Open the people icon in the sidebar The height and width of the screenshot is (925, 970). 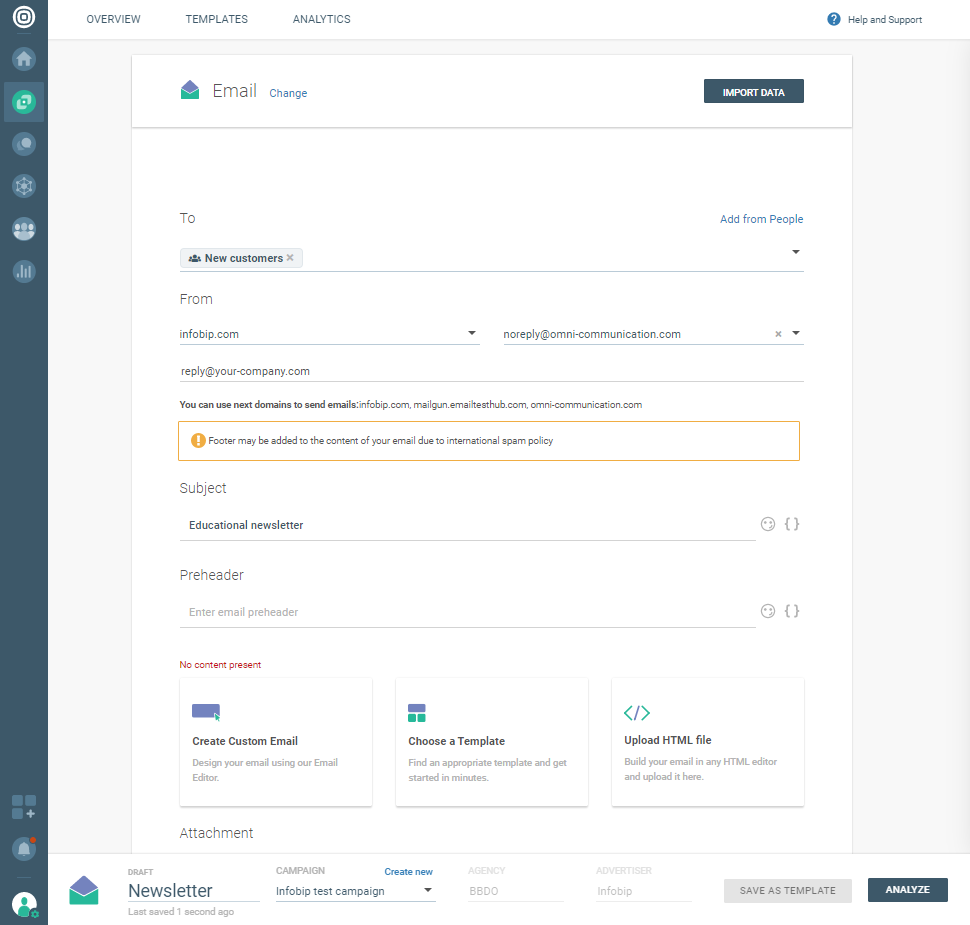24,229
